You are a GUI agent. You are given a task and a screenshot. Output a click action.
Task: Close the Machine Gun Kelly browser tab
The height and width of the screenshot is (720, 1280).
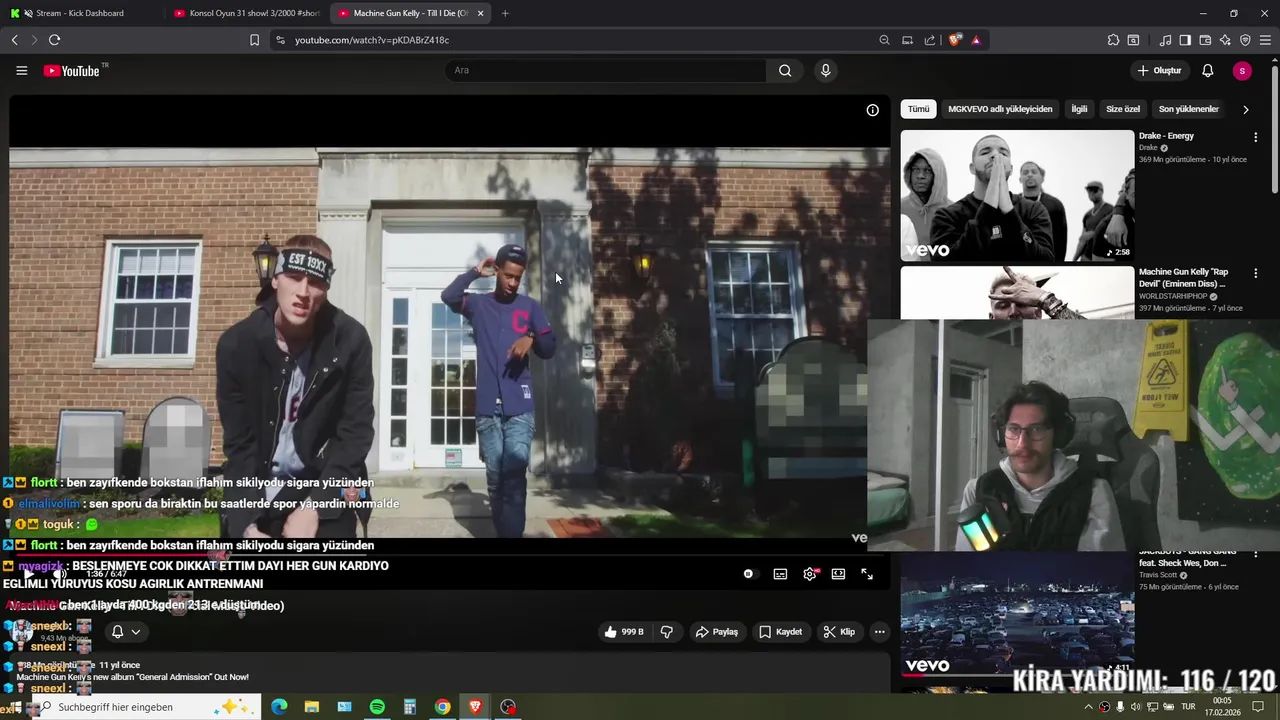(x=480, y=13)
